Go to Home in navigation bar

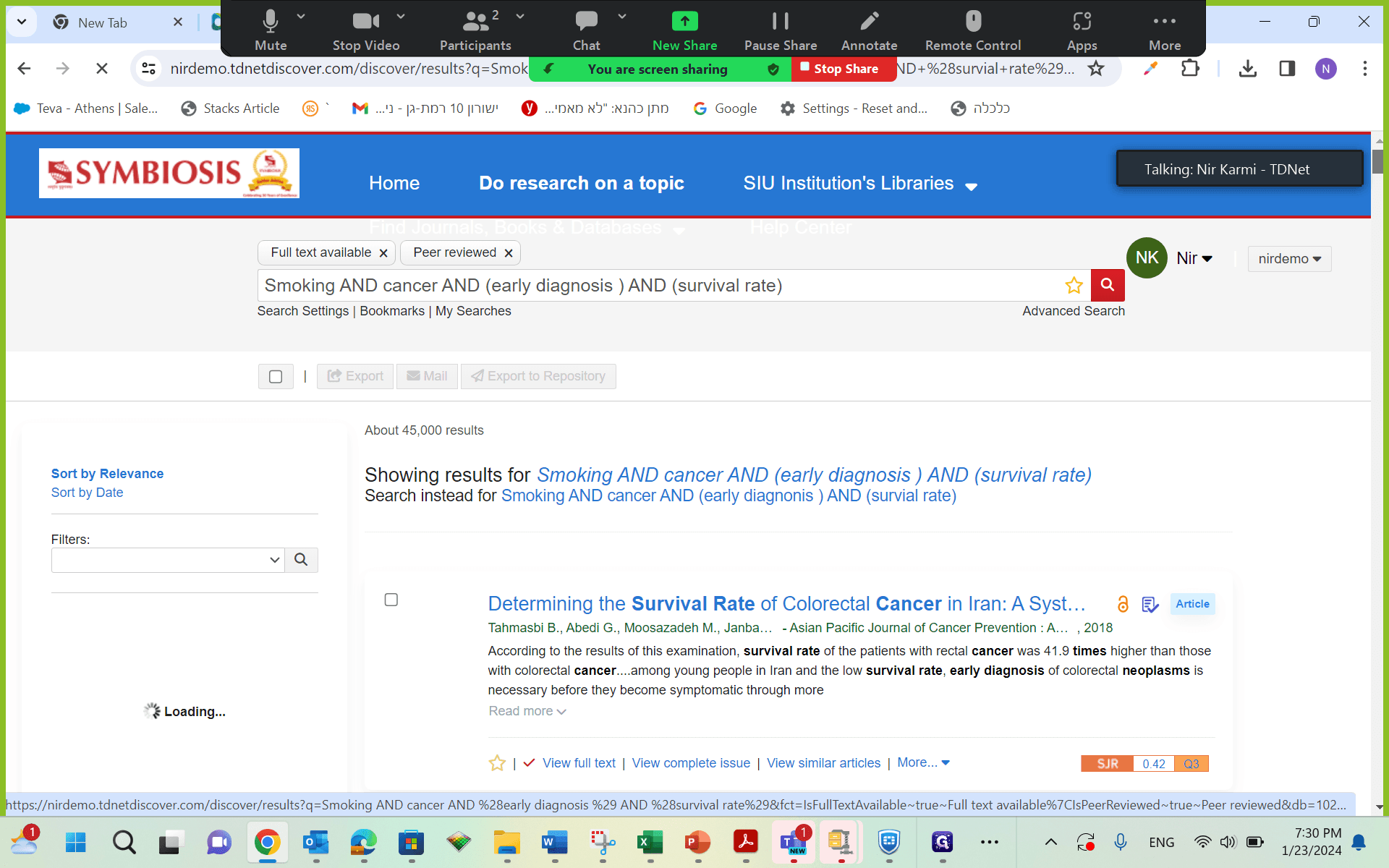pos(394,183)
